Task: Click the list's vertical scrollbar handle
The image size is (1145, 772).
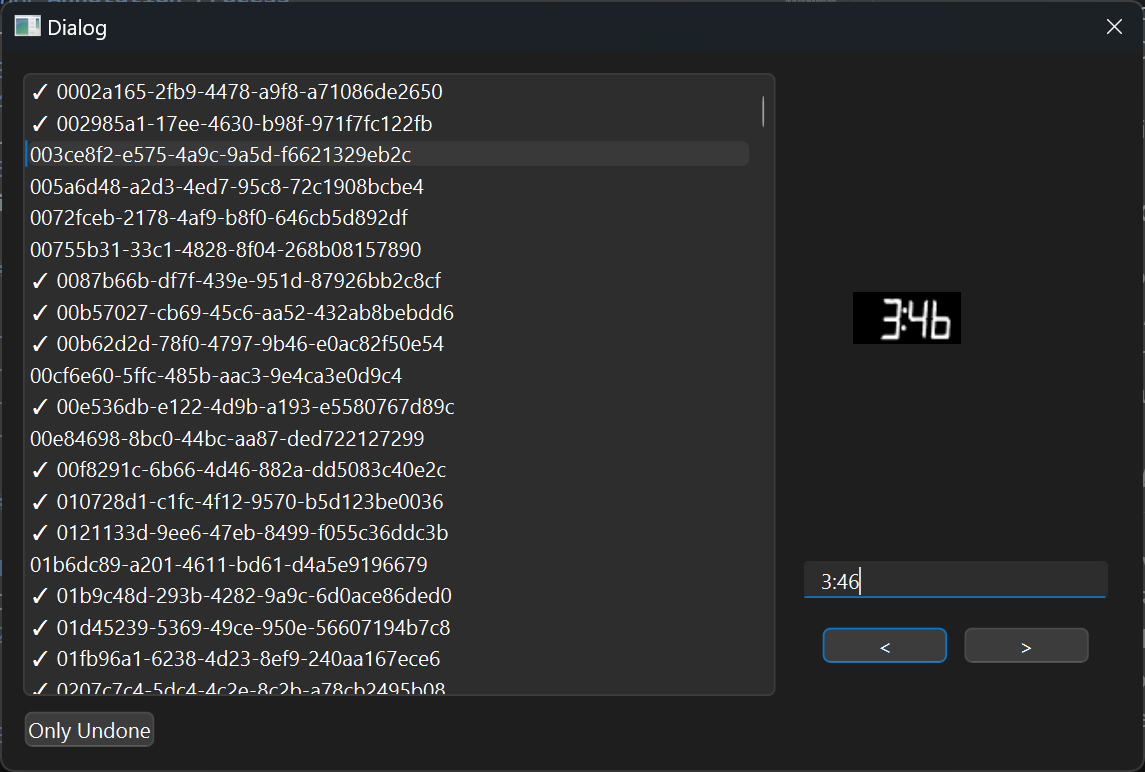Action: pyautogui.click(x=762, y=112)
